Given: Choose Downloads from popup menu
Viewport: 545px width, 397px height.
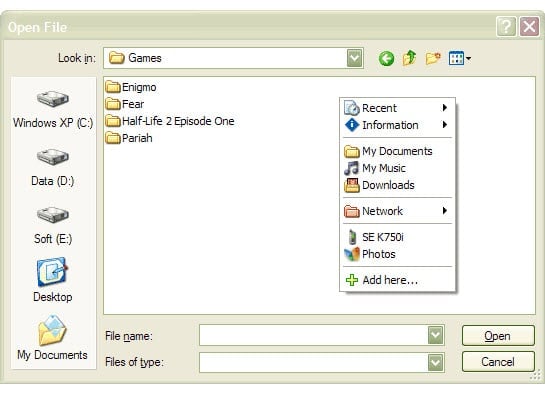Looking at the screenshot, I should point(397,185).
